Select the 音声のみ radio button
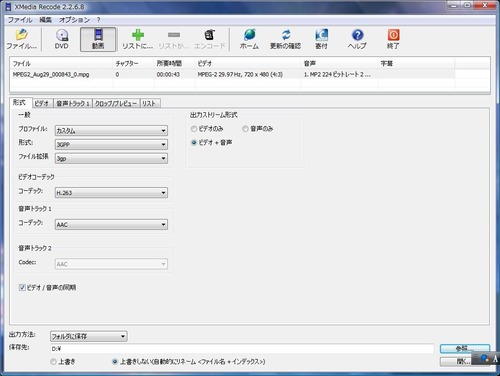This screenshot has height=376, width=500. [245, 129]
